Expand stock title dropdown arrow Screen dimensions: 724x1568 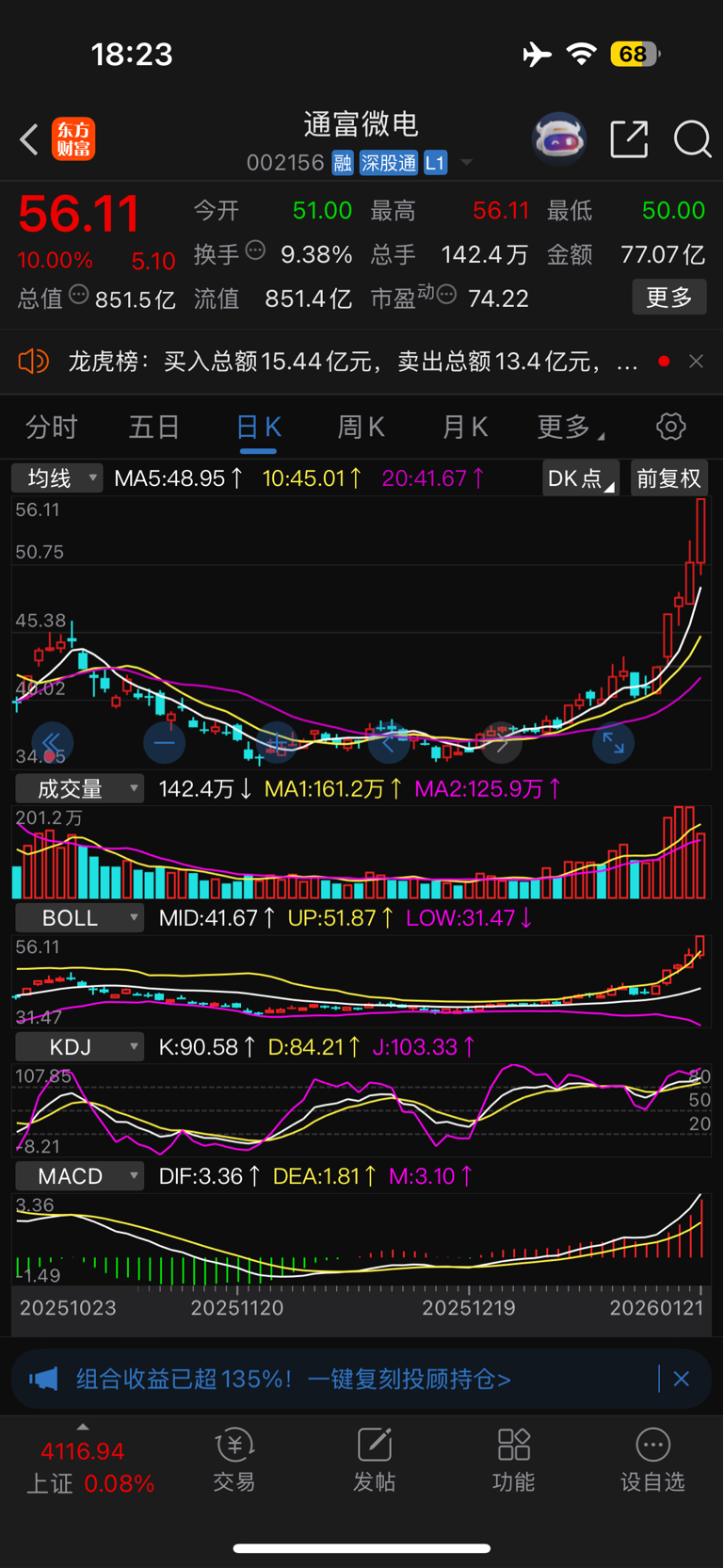click(466, 164)
